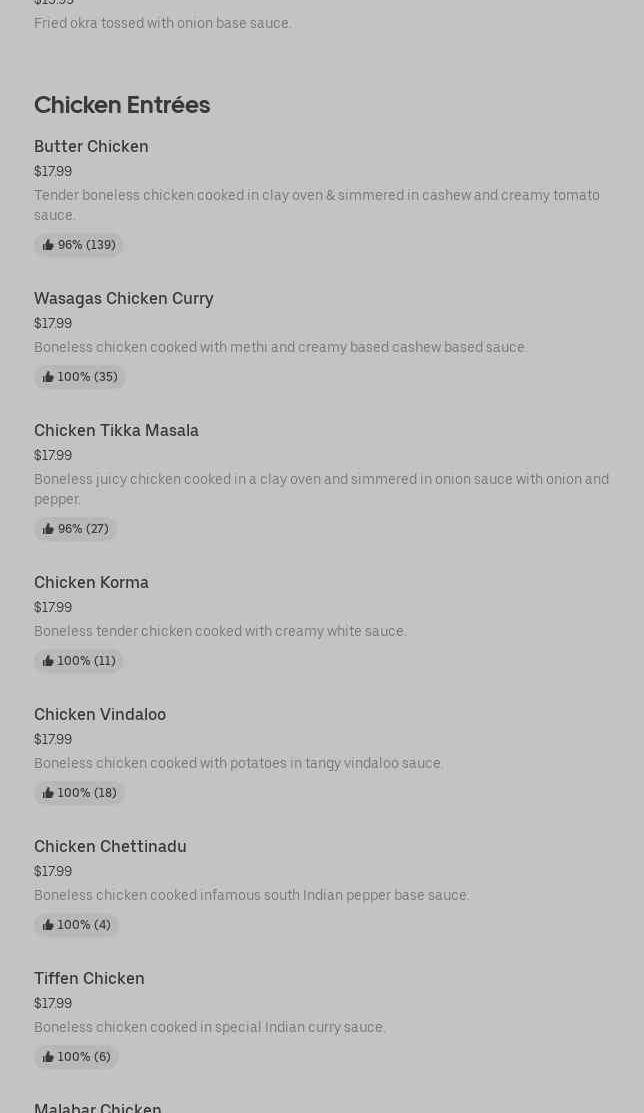Viewport: 644px width, 1113px height.
Task: Click thumbs-up icon under Butter Chicken
Action: point(48,245)
